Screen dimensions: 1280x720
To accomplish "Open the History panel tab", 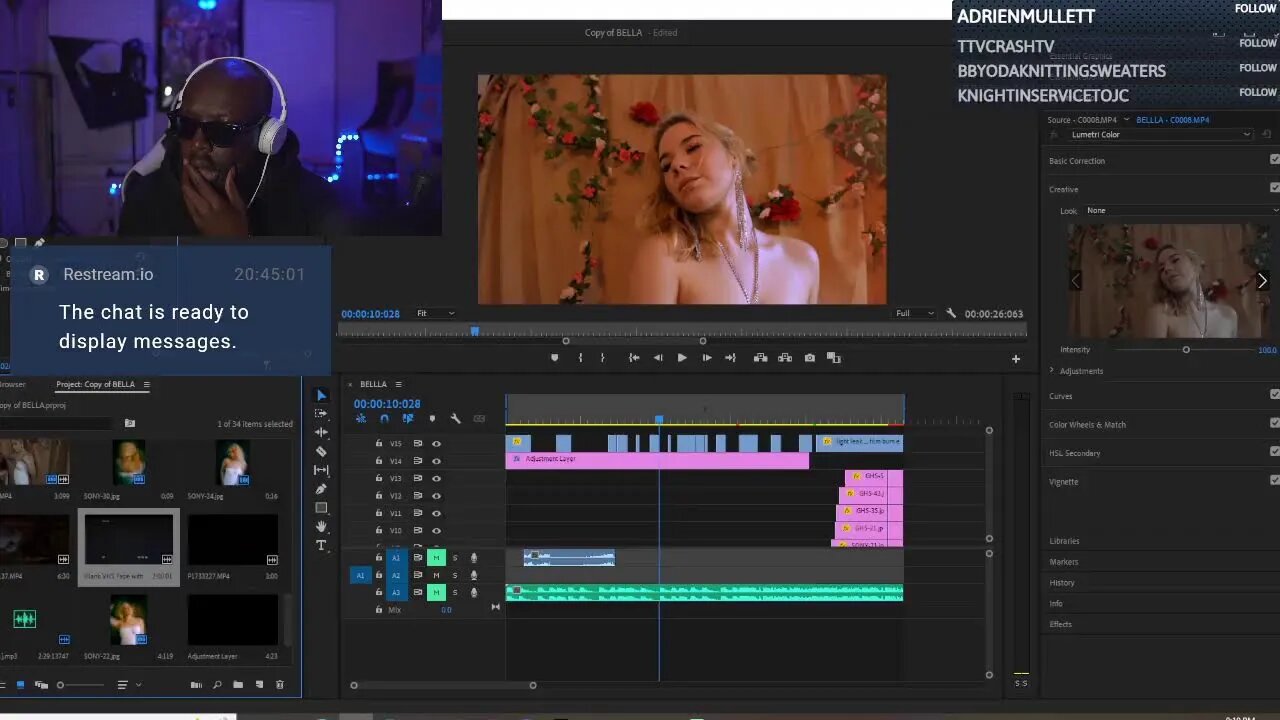I will click(x=1062, y=583).
